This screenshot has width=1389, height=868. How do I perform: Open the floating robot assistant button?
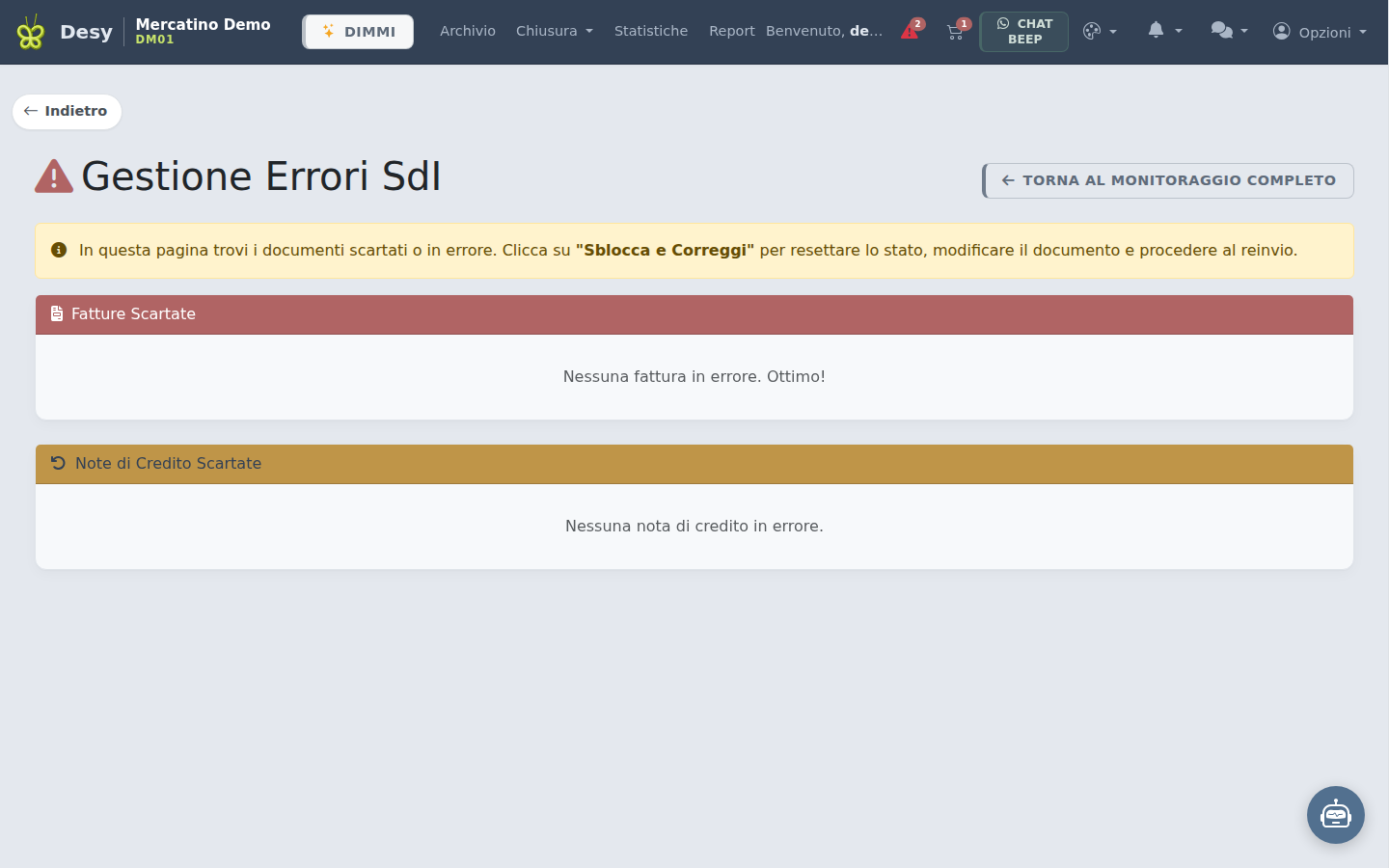pyautogui.click(x=1336, y=815)
